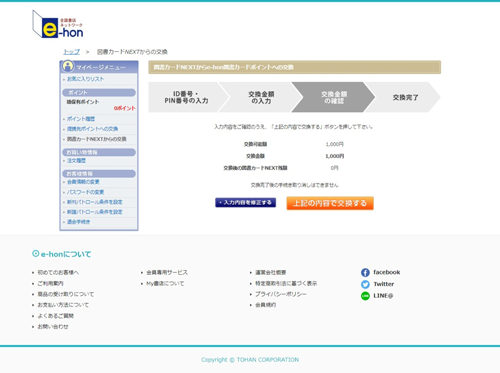Go to トップ breadcrumb link
The image size is (500, 373).
coord(72,52)
